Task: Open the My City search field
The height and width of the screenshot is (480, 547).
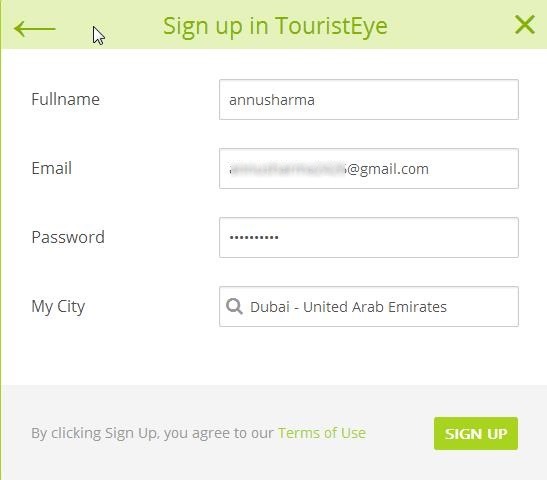Action: (369, 307)
